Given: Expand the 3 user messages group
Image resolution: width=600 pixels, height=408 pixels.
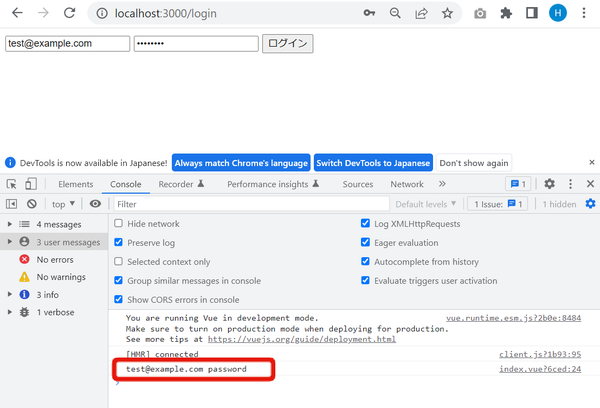Looking at the screenshot, I should pyautogui.click(x=10, y=242).
